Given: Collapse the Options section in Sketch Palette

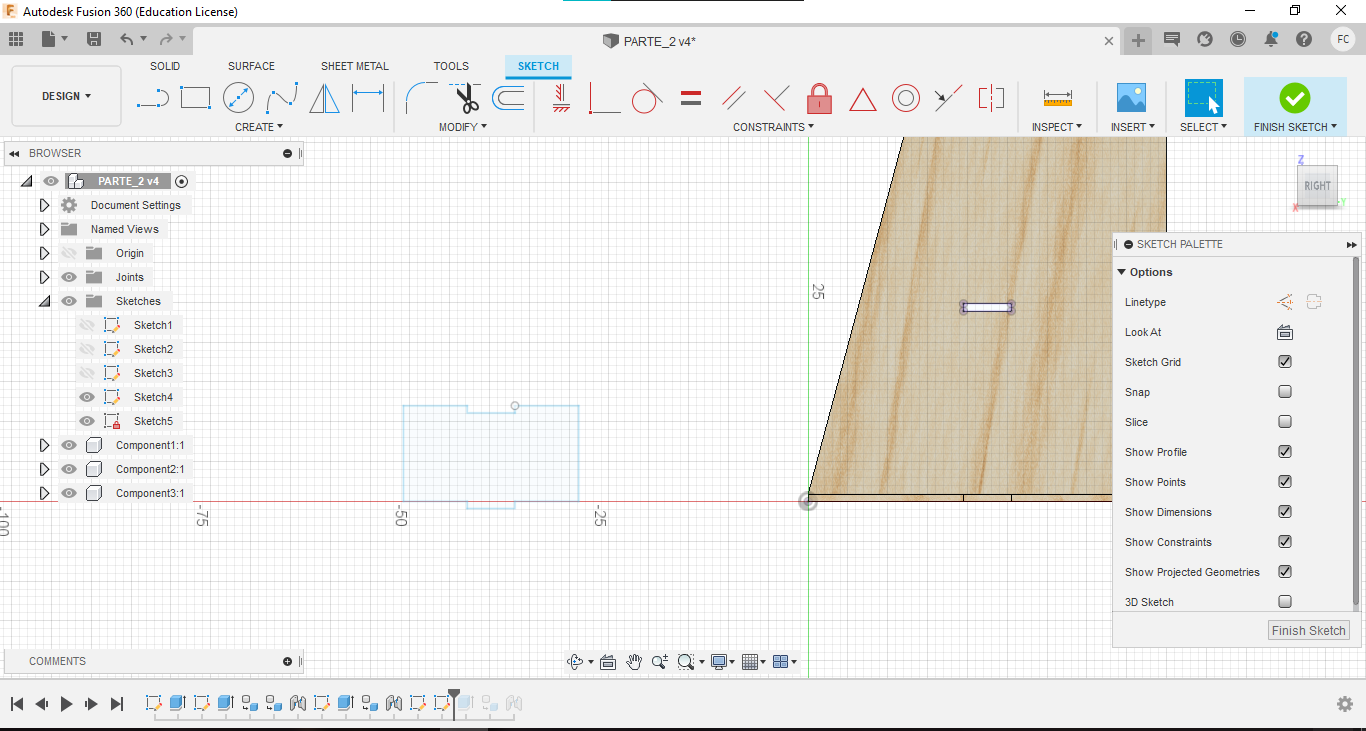Looking at the screenshot, I should (x=1122, y=272).
